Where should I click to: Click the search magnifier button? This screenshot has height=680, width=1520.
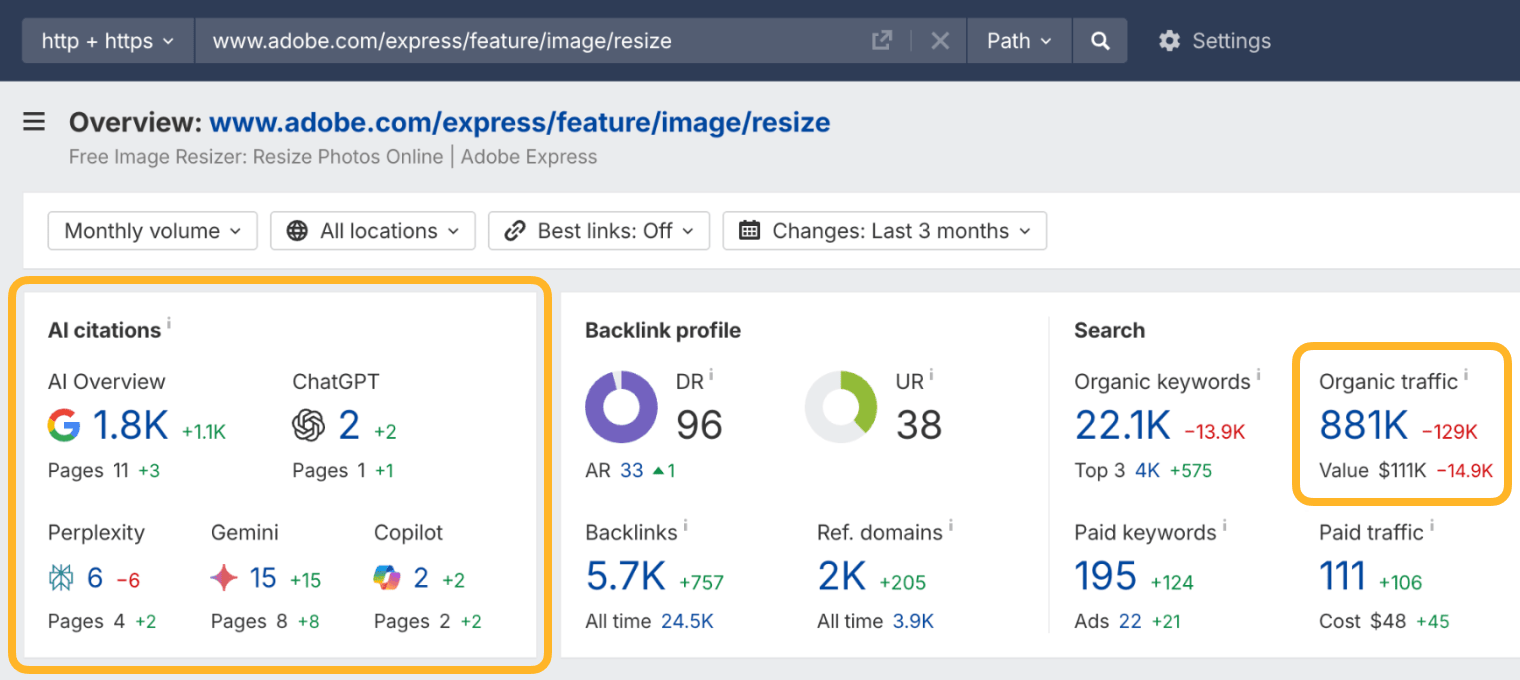(1100, 41)
